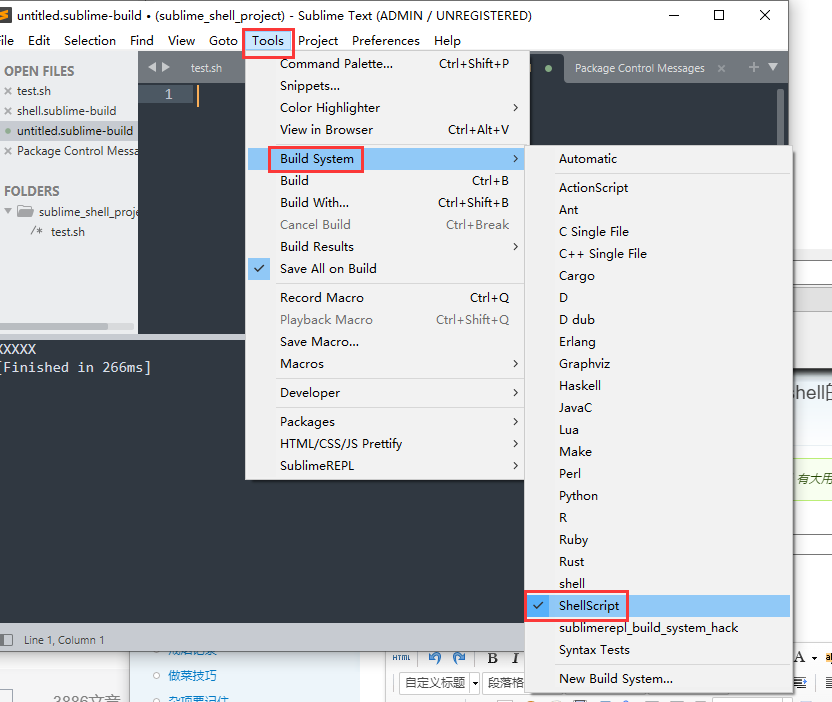Open the tab list dropdown arrow
Viewport: 832px width, 702px height.
pos(773,67)
